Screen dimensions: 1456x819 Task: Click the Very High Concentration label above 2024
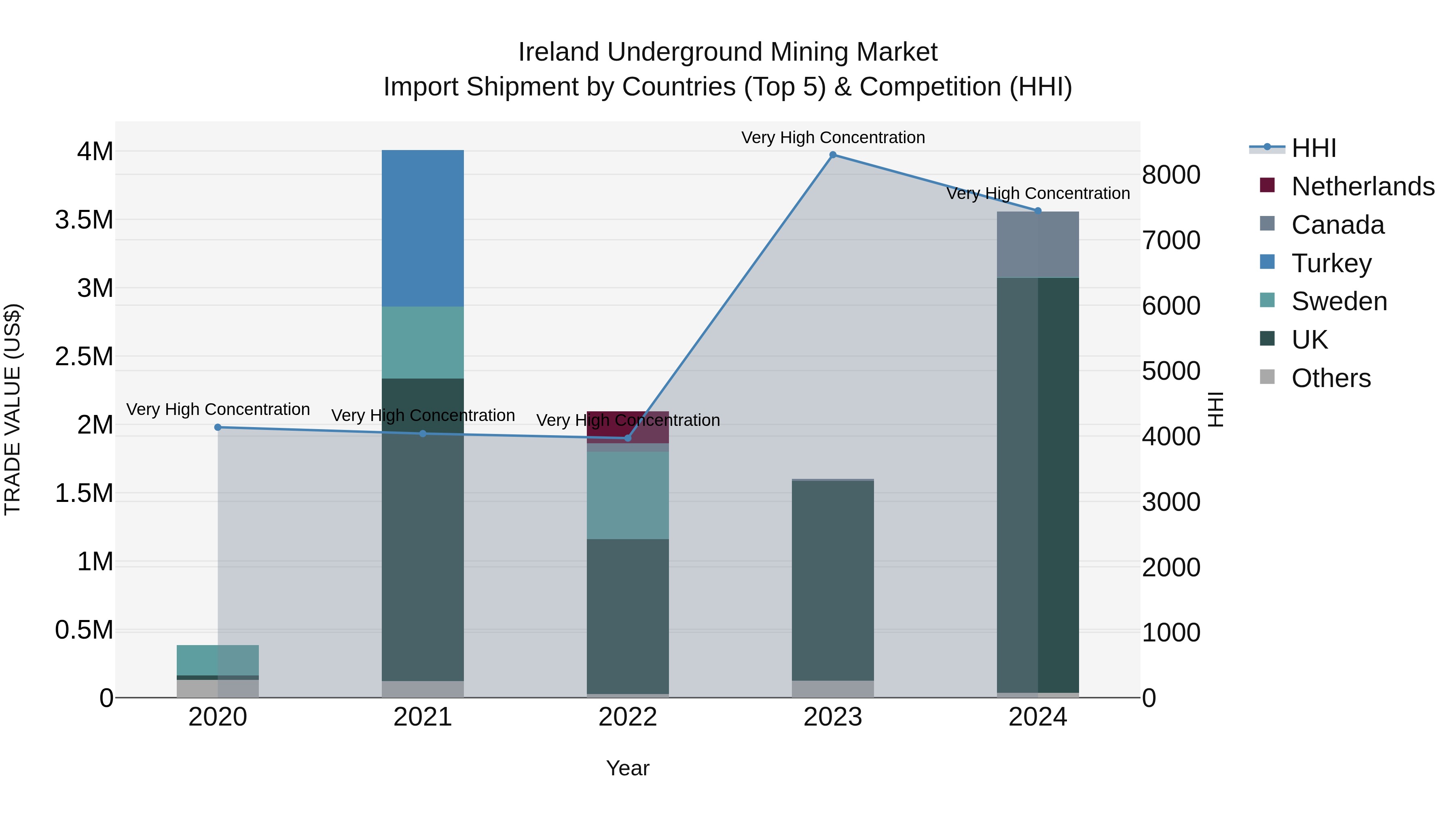point(1038,193)
